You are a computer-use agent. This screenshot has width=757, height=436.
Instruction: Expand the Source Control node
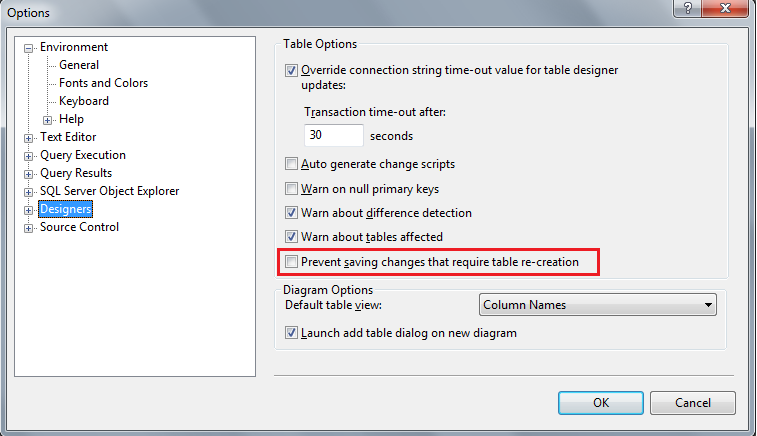(x=28, y=228)
